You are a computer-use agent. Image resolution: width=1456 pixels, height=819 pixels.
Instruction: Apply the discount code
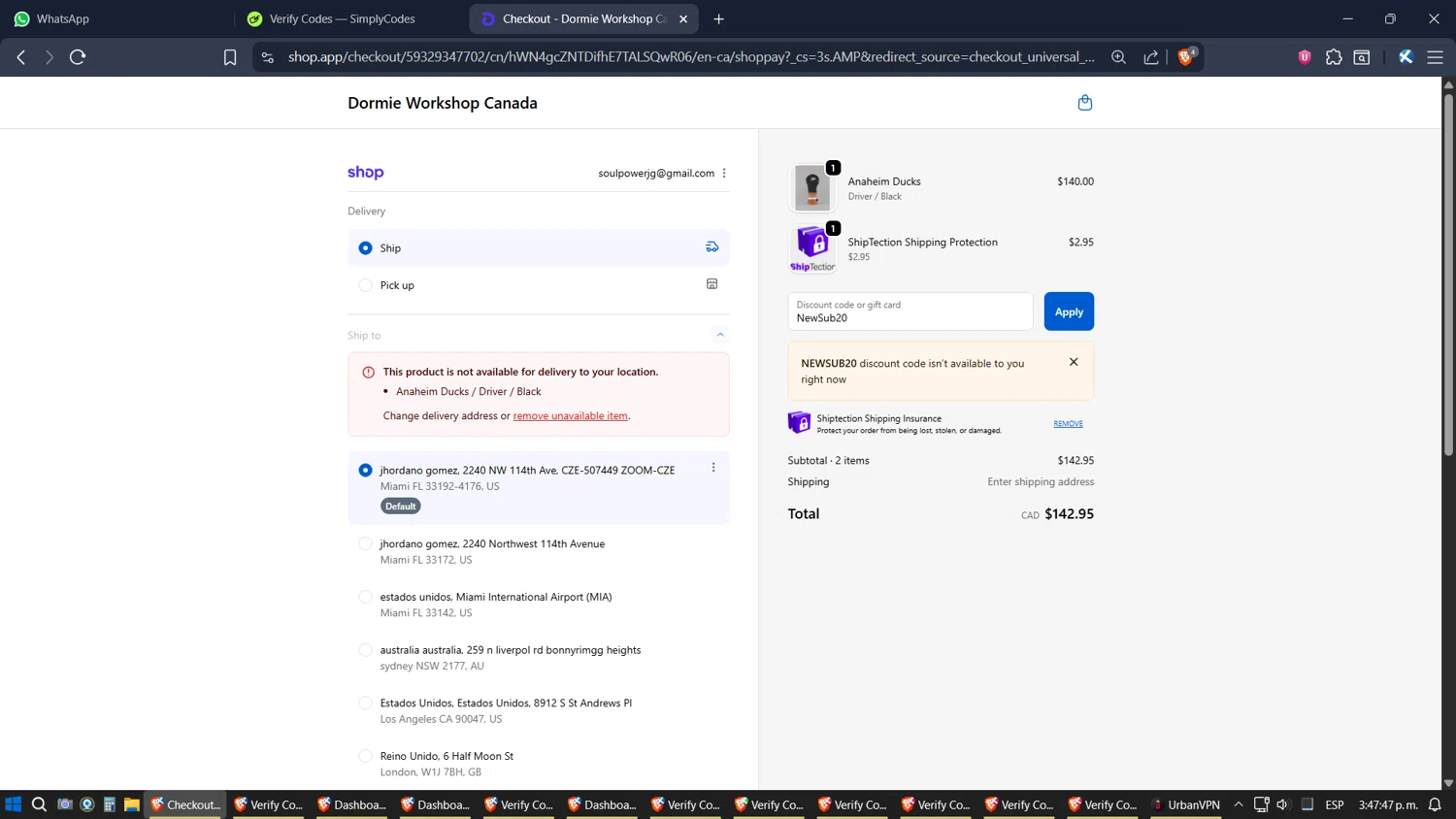[x=1069, y=311]
